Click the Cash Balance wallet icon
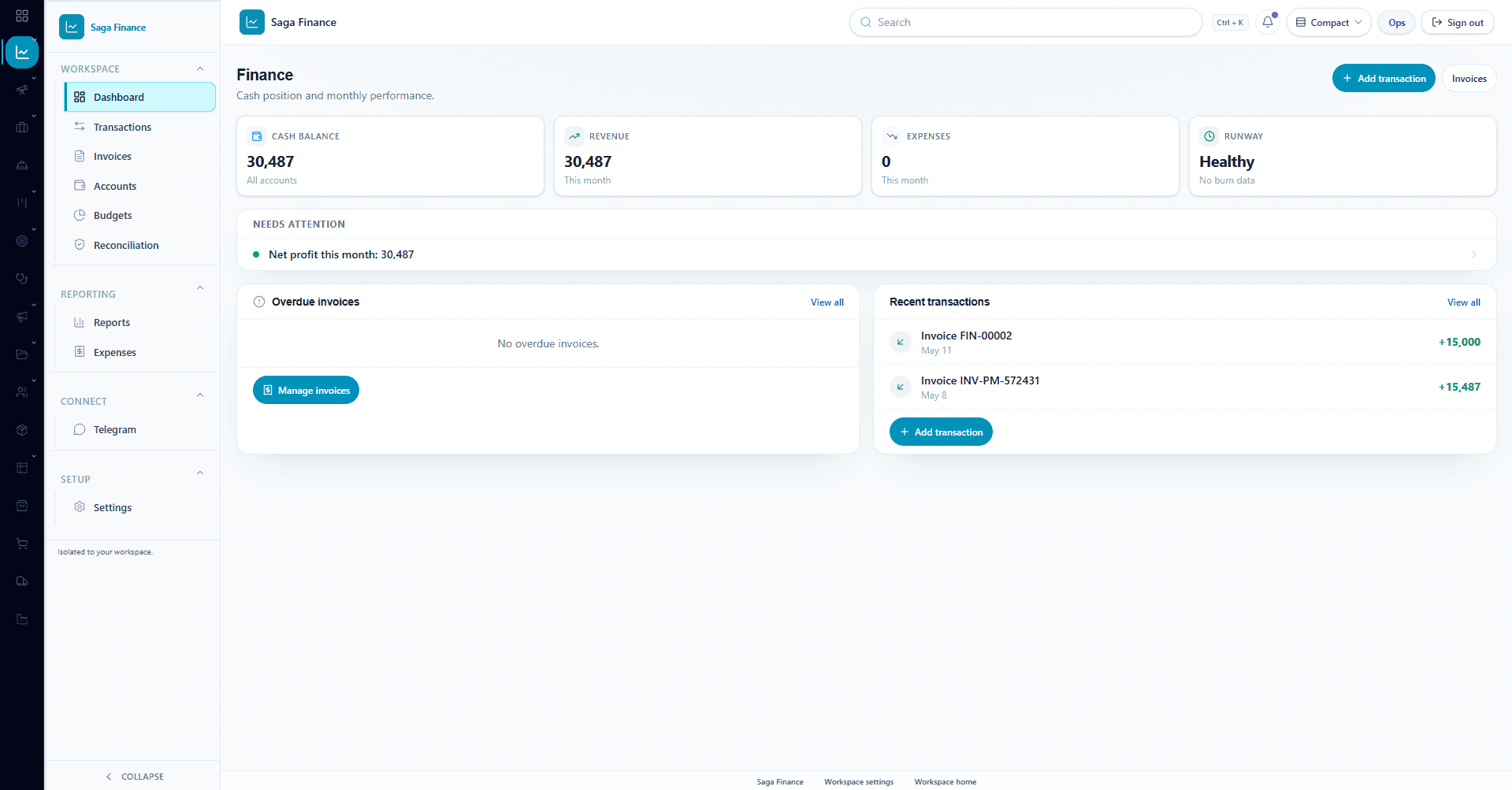This screenshot has width=1512, height=790. (257, 136)
